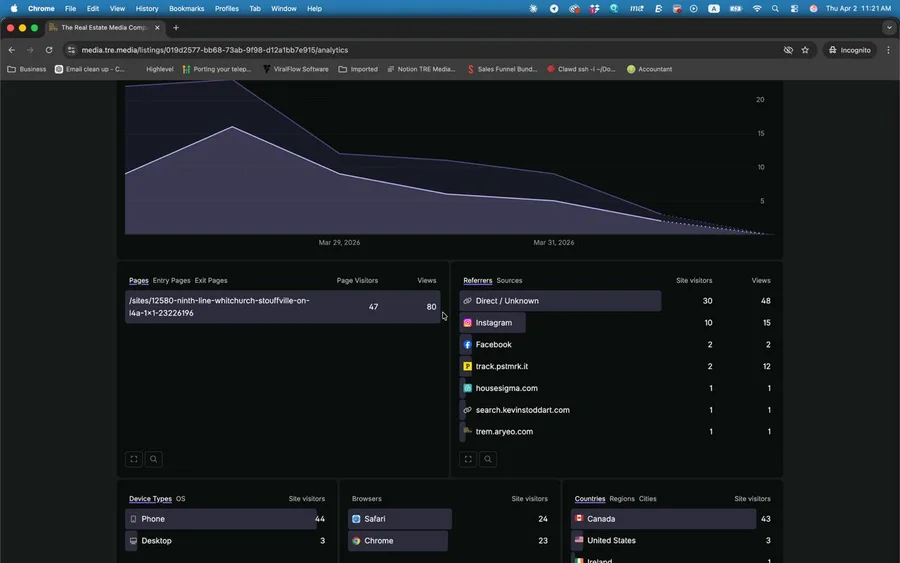
Task: Click the United States flag icon
Action: (x=579, y=540)
